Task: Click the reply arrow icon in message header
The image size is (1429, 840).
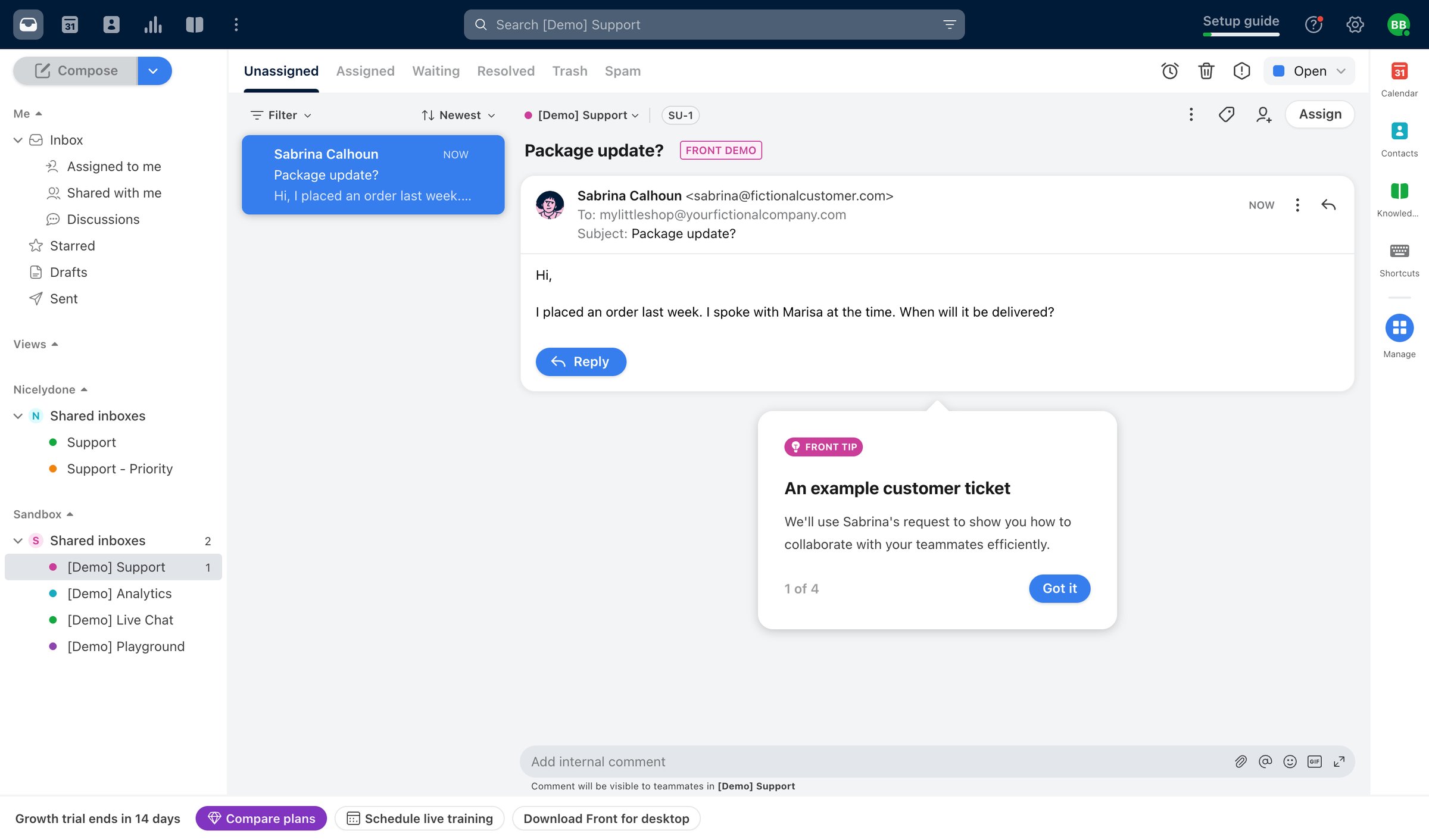Action: click(1328, 205)
